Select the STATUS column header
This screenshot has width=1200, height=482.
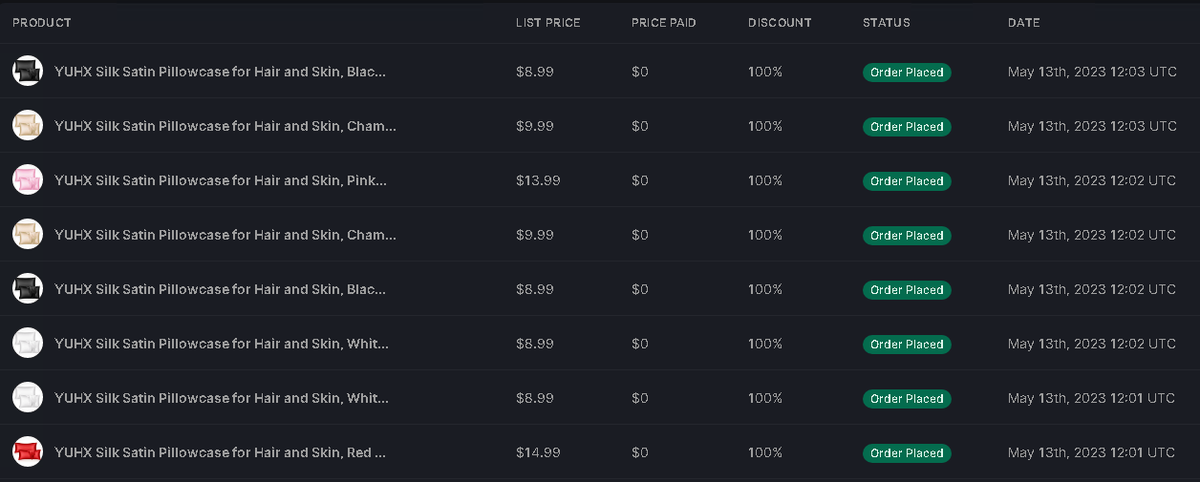tap(887, 23)
